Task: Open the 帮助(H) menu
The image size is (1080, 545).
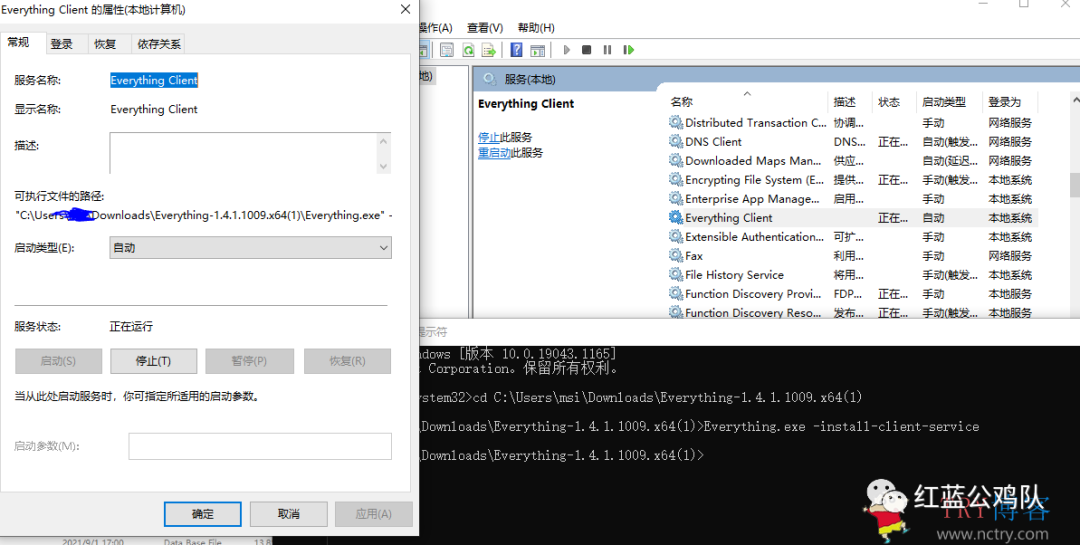Action: coord(536,28)
